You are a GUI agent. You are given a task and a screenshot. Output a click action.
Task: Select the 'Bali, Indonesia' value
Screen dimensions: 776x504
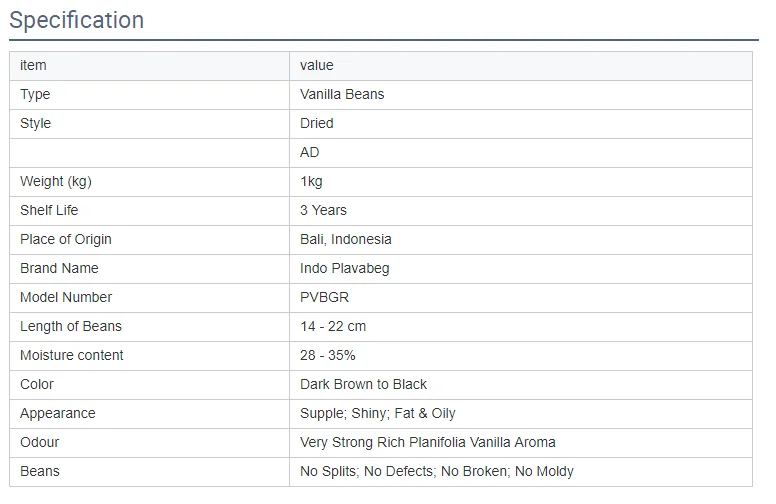346,239
